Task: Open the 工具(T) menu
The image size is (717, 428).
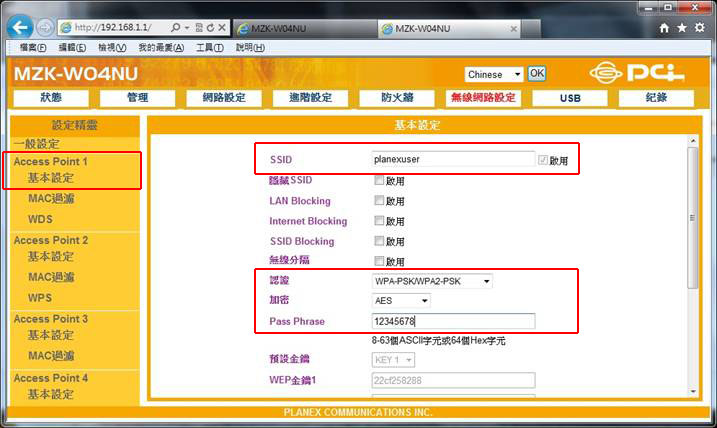Action: point(210,48)
